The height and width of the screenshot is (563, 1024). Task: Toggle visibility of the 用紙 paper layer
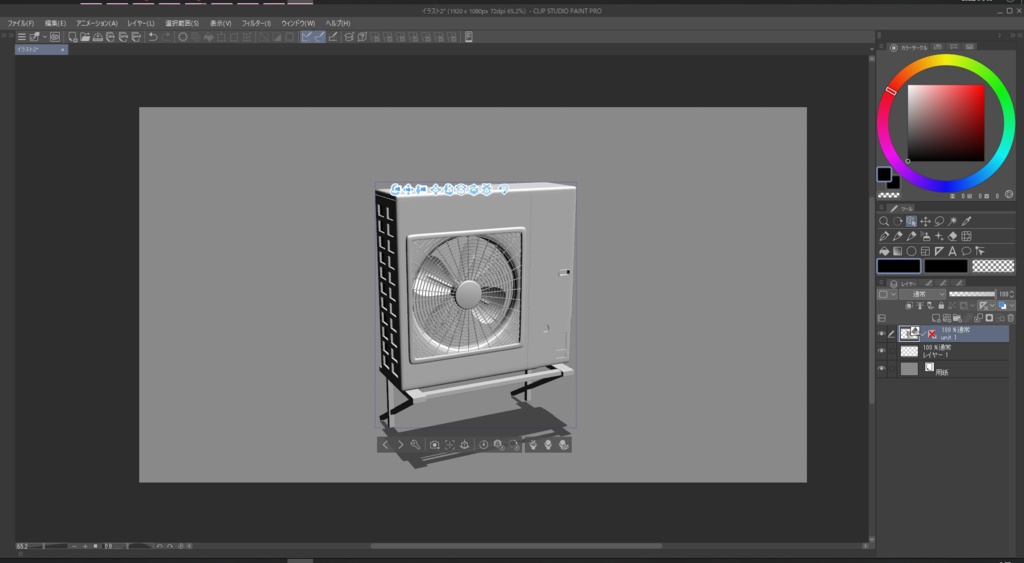pos(882,369)
